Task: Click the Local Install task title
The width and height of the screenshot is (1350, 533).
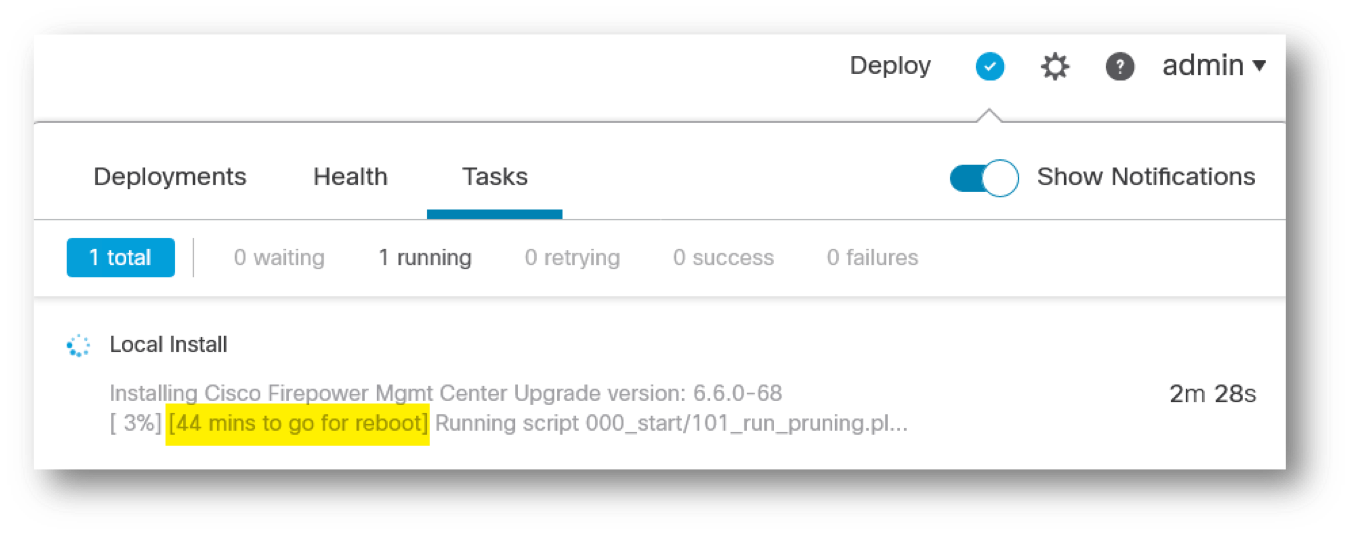Action: 169,345
